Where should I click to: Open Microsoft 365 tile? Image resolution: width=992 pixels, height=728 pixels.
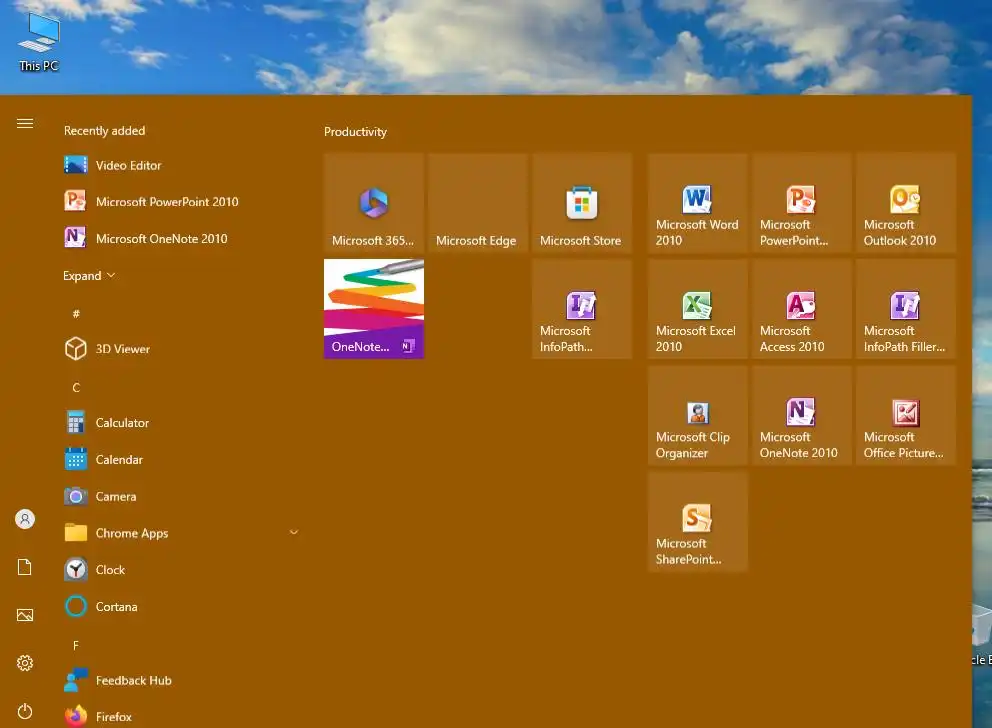374,203
